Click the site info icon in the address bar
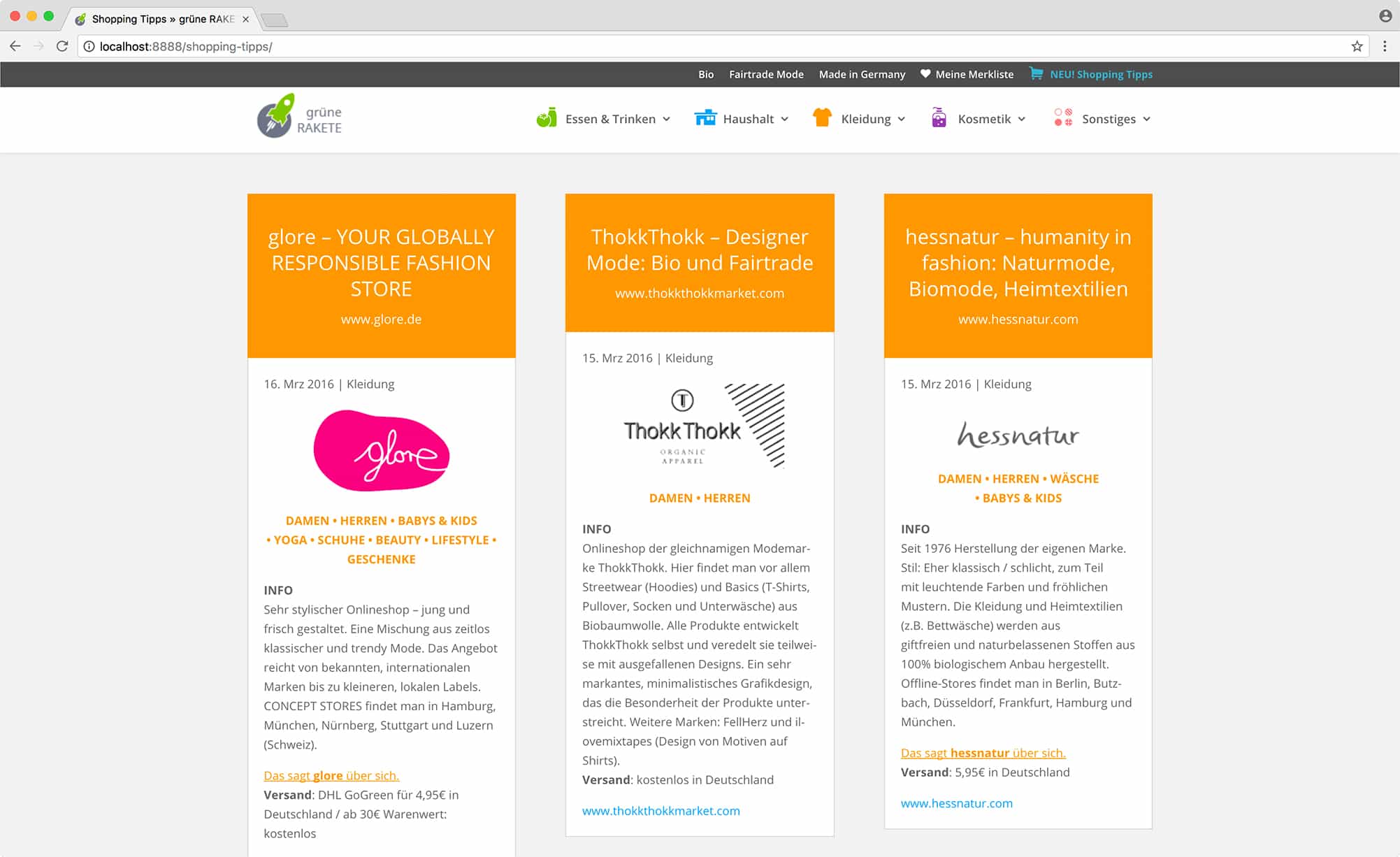Viewport: 1400px width, 857px height. (89, 46)
